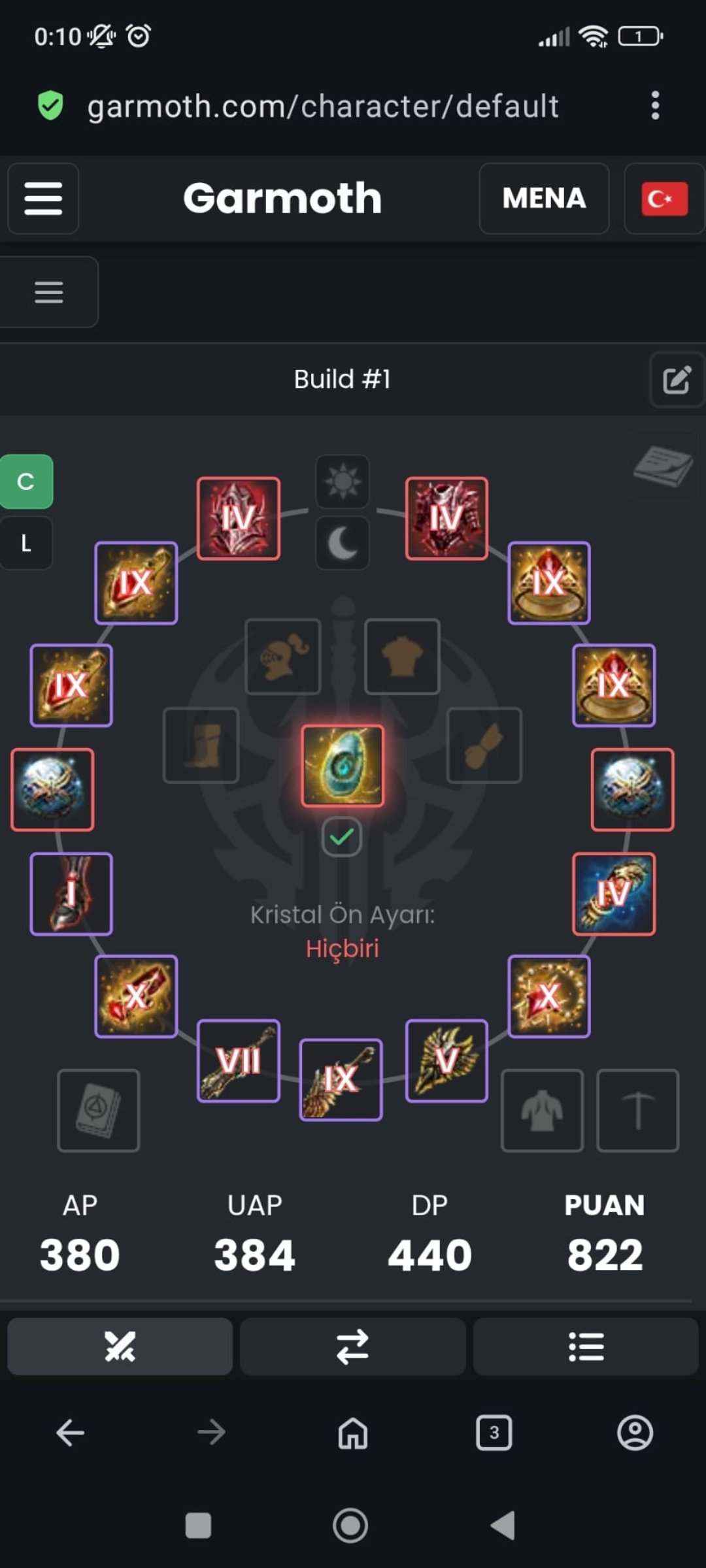Expand the secondary sidebar hamburger menu
The height and width of the screenshot is (1568, 706).
pos(49,292)
